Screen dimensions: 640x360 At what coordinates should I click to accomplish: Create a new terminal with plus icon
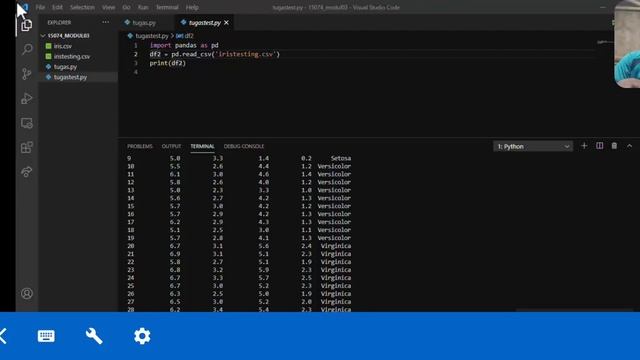pyautogui.click(x=584, y=146)
